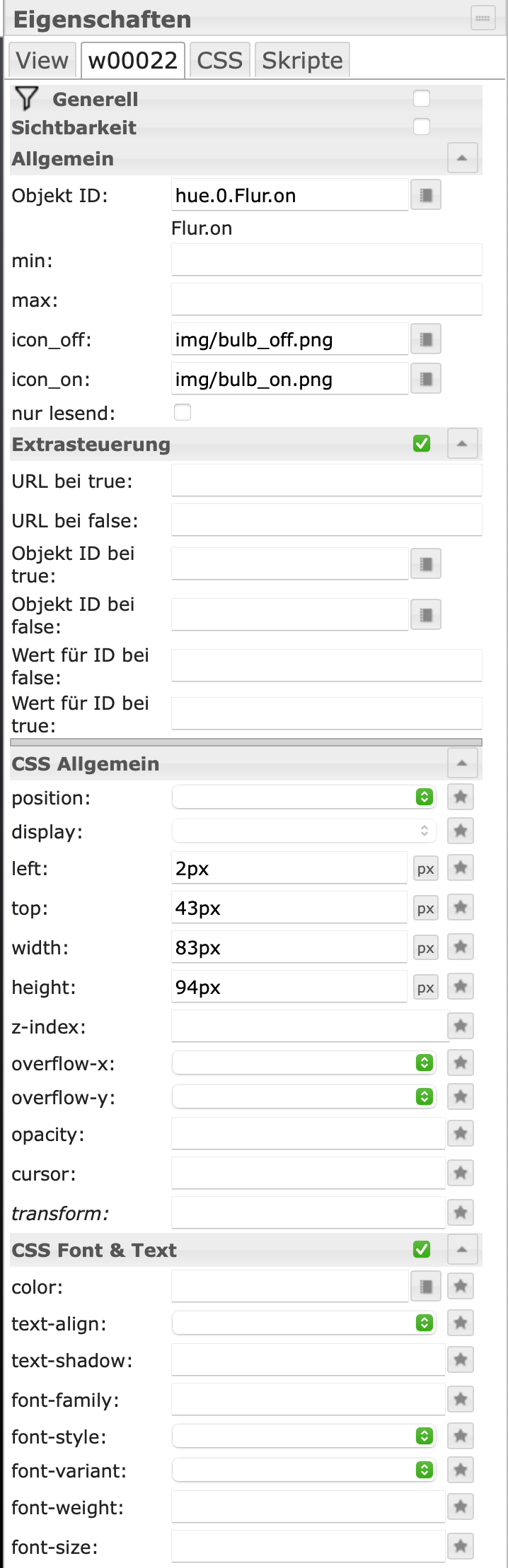508x1568 pixels.
Task: Click the star icon beside opacity
Action: pyautogui.click(x=461, y=1134)
